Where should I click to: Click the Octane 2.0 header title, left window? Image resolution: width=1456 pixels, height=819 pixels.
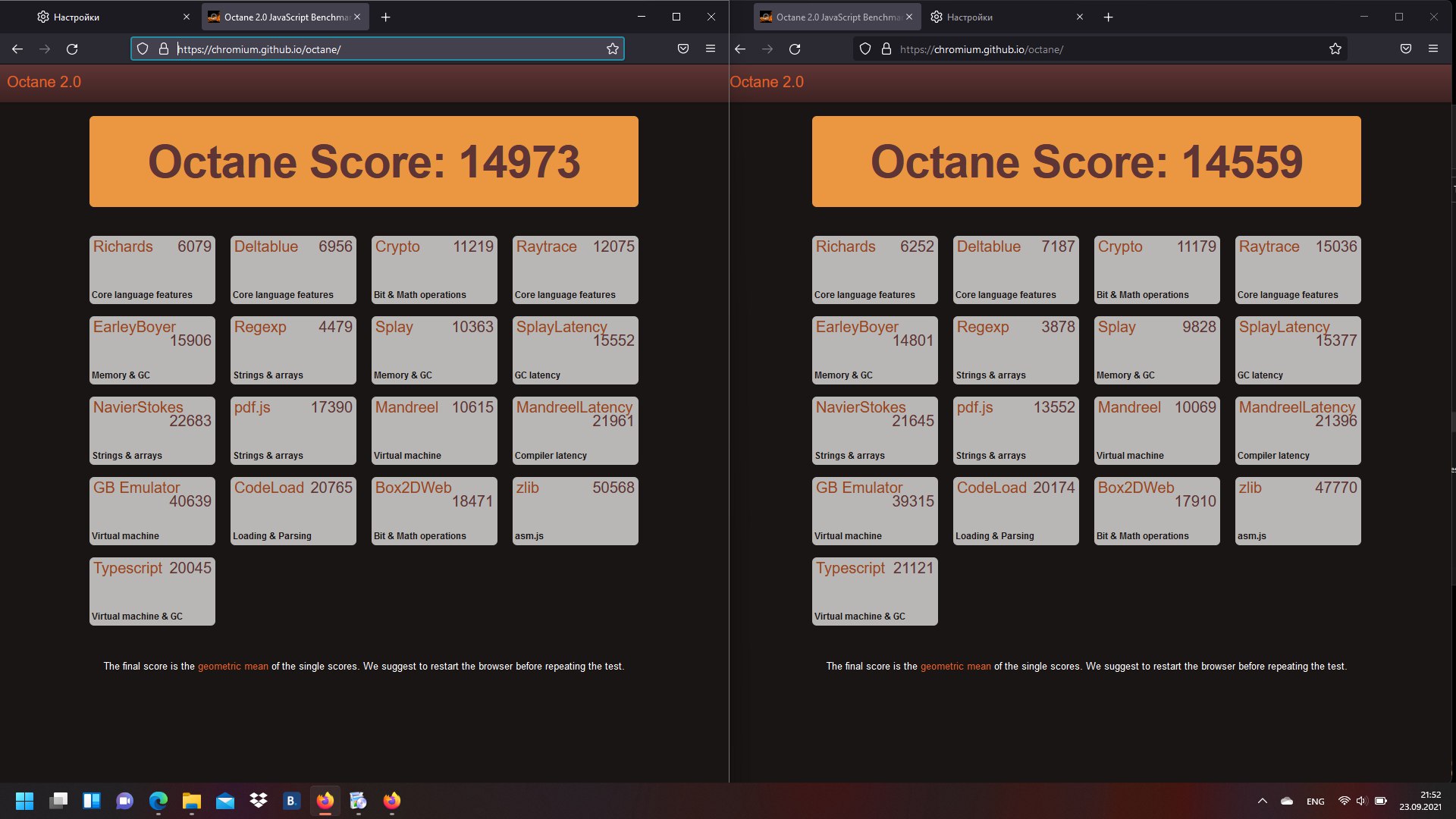[44, 82]
